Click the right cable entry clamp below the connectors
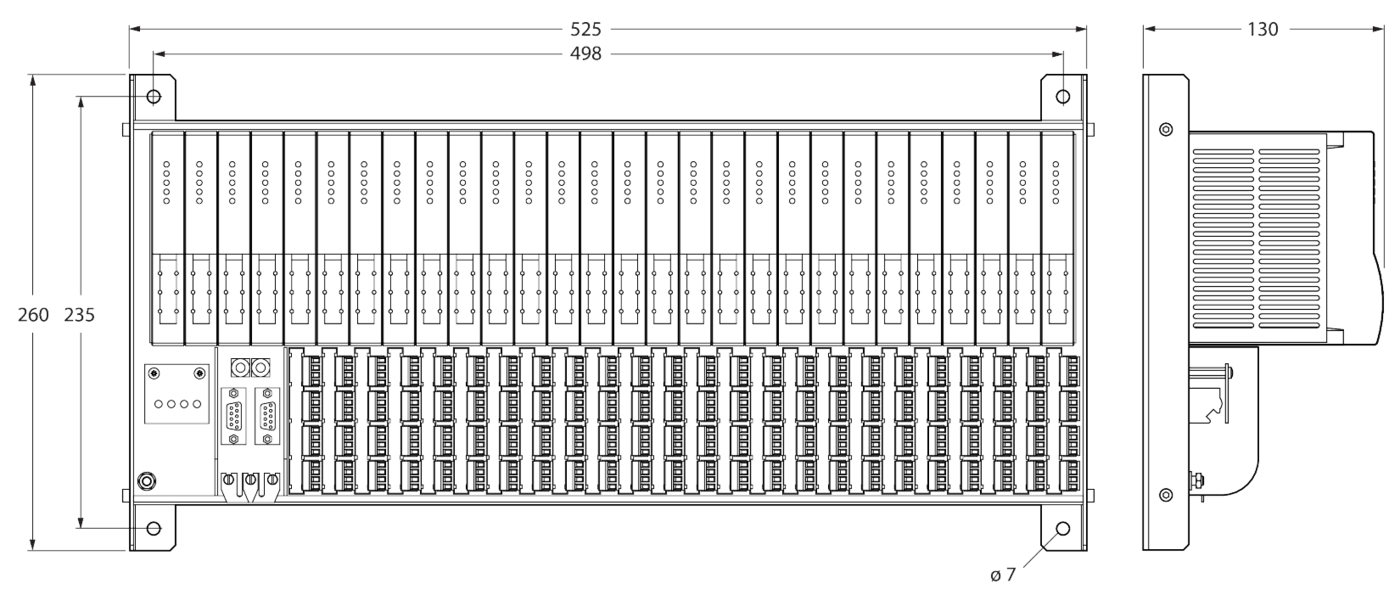The width and height of the screenshot is (1400, 595). (273, 479)
